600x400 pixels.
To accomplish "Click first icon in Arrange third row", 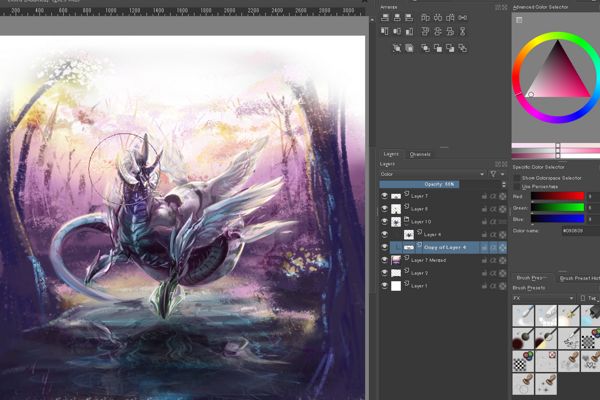I will 397,48.
